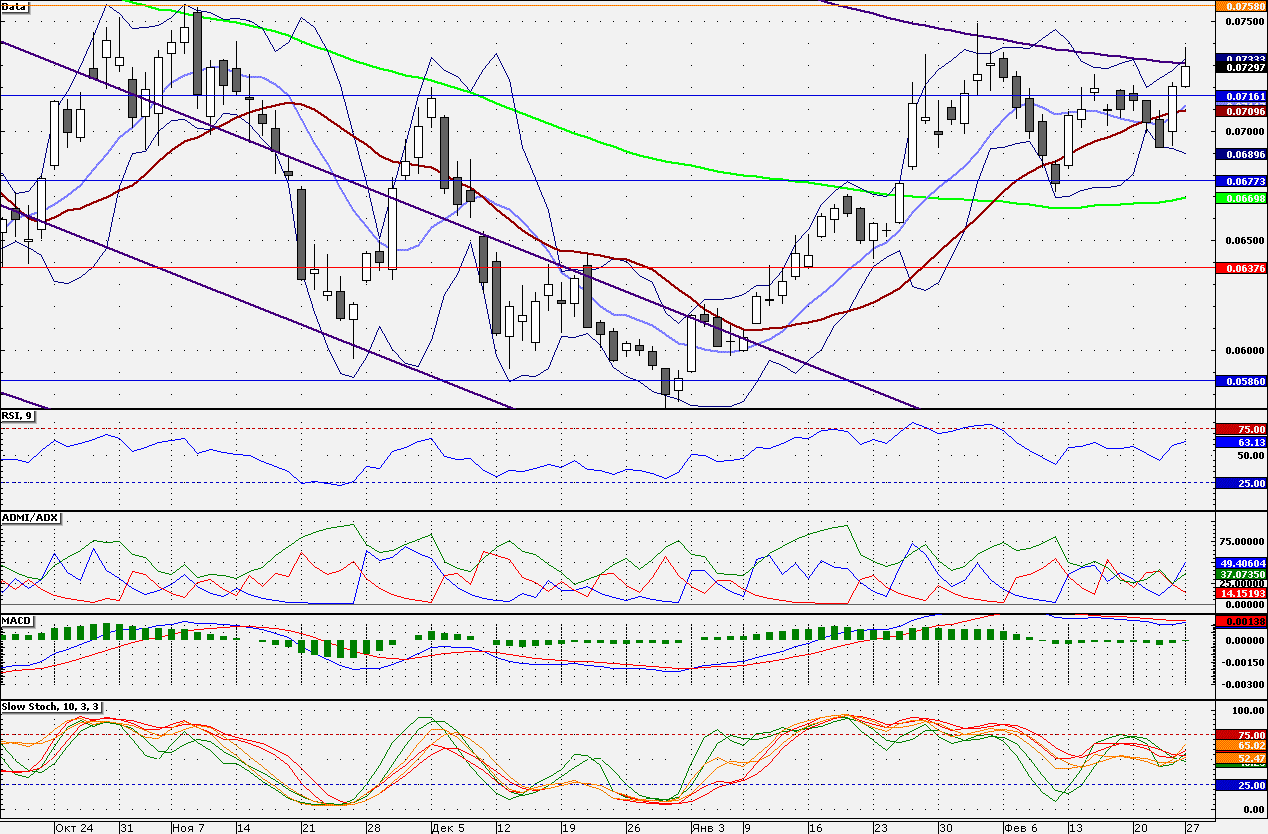Select the red 0.06376 level price tag
Image resolution: width=1268 pixels, height=834 pixels.
pos(1240,268)
